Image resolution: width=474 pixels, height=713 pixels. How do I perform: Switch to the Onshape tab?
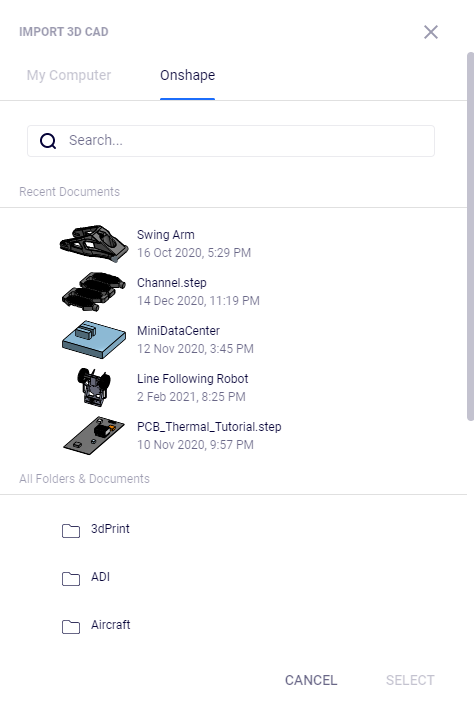[x=187, y=75]
